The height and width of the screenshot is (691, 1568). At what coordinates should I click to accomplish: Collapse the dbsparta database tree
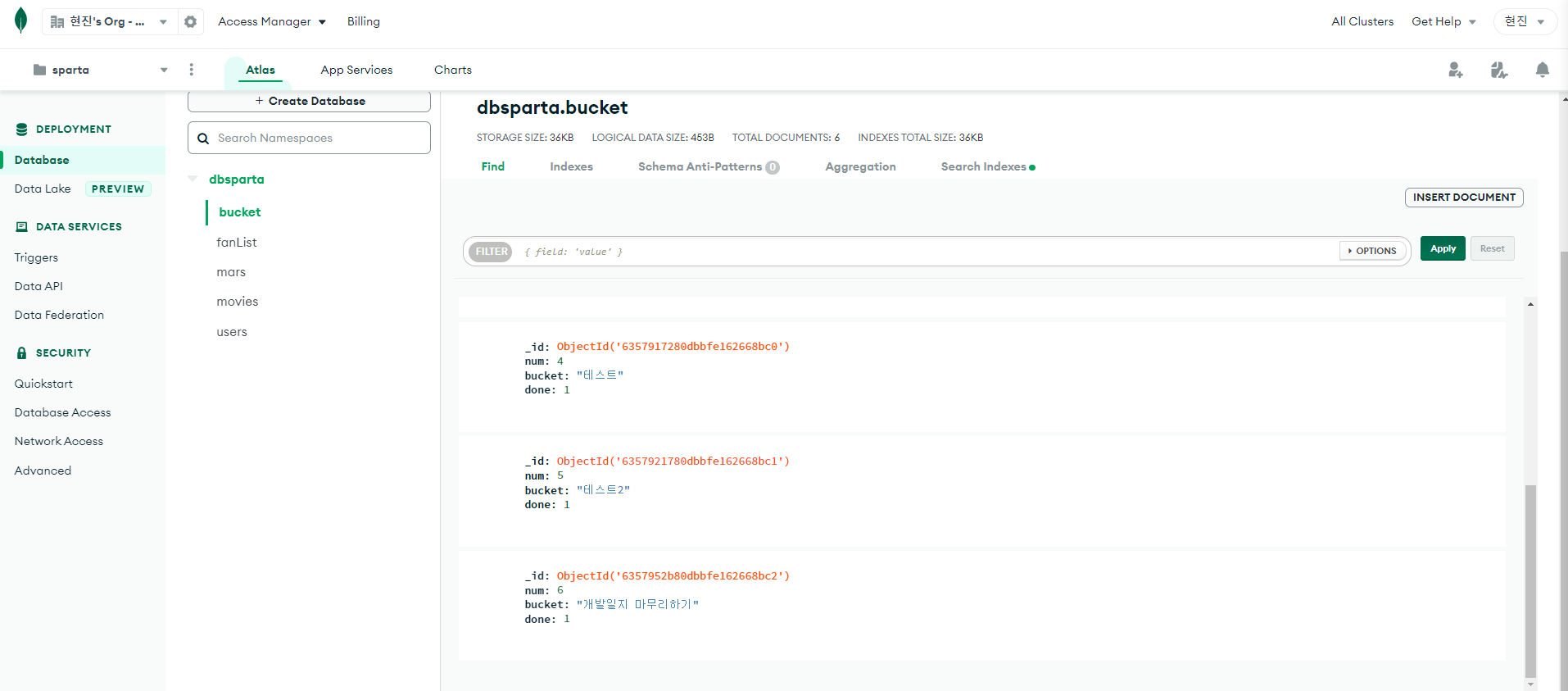193,179
